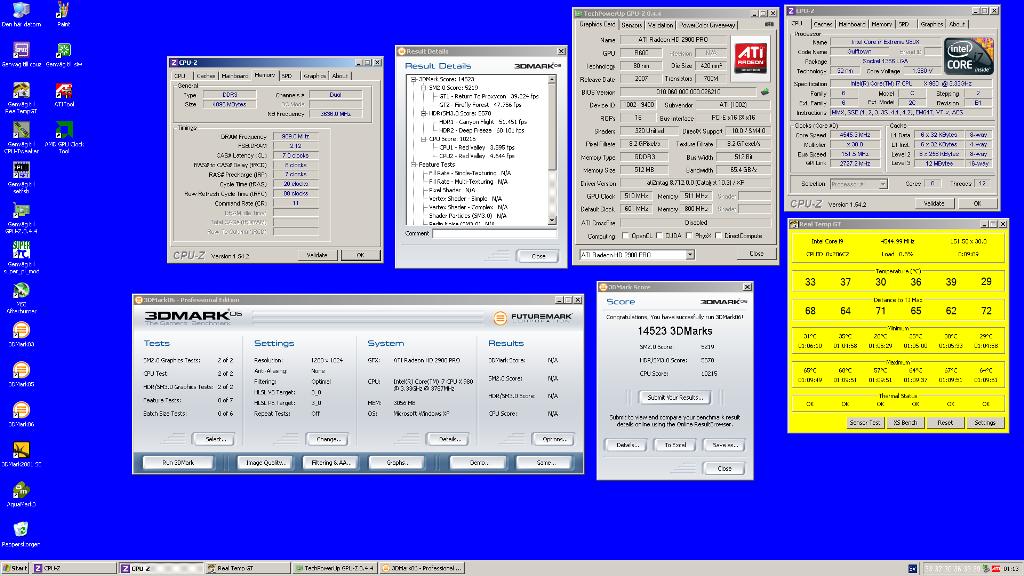Open the GPU-Z desktop shortcut
This screenshot has height=576, width=1024.
click(21, 215)
